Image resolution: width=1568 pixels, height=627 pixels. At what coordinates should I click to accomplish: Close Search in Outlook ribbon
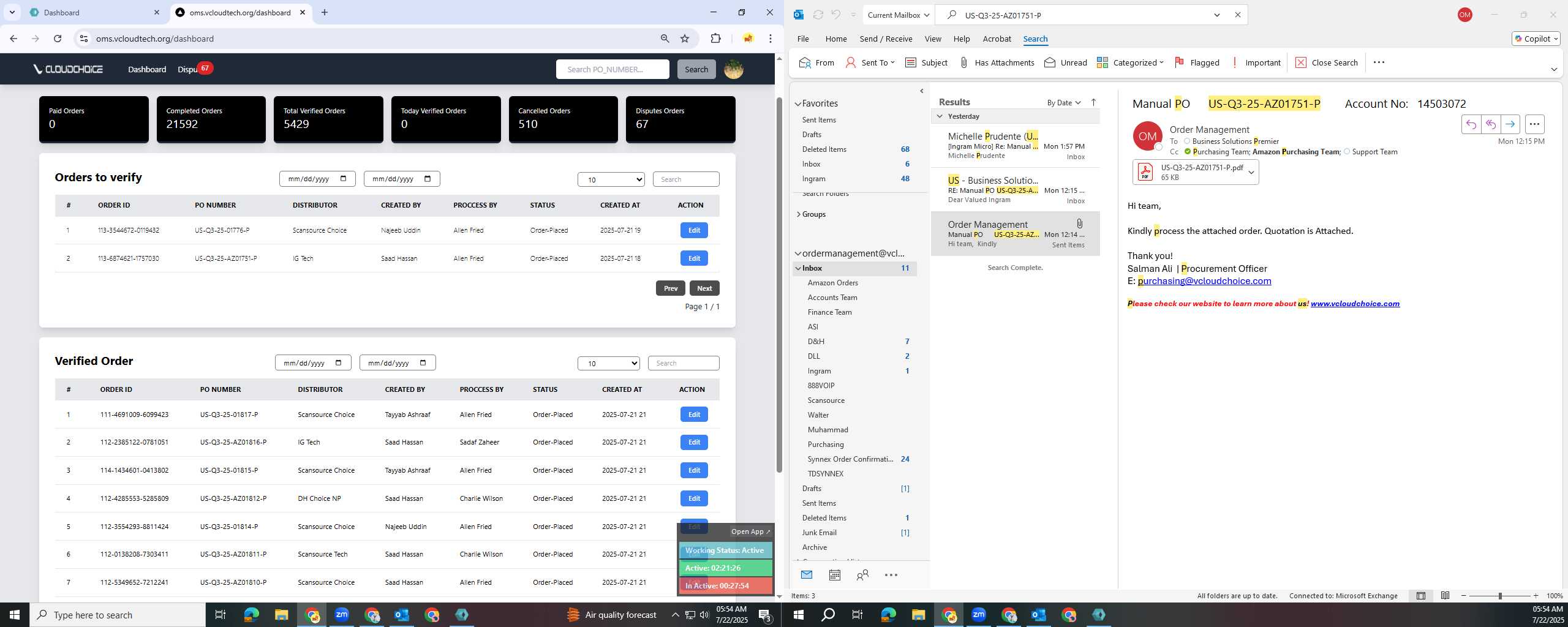pos(1327,62)
